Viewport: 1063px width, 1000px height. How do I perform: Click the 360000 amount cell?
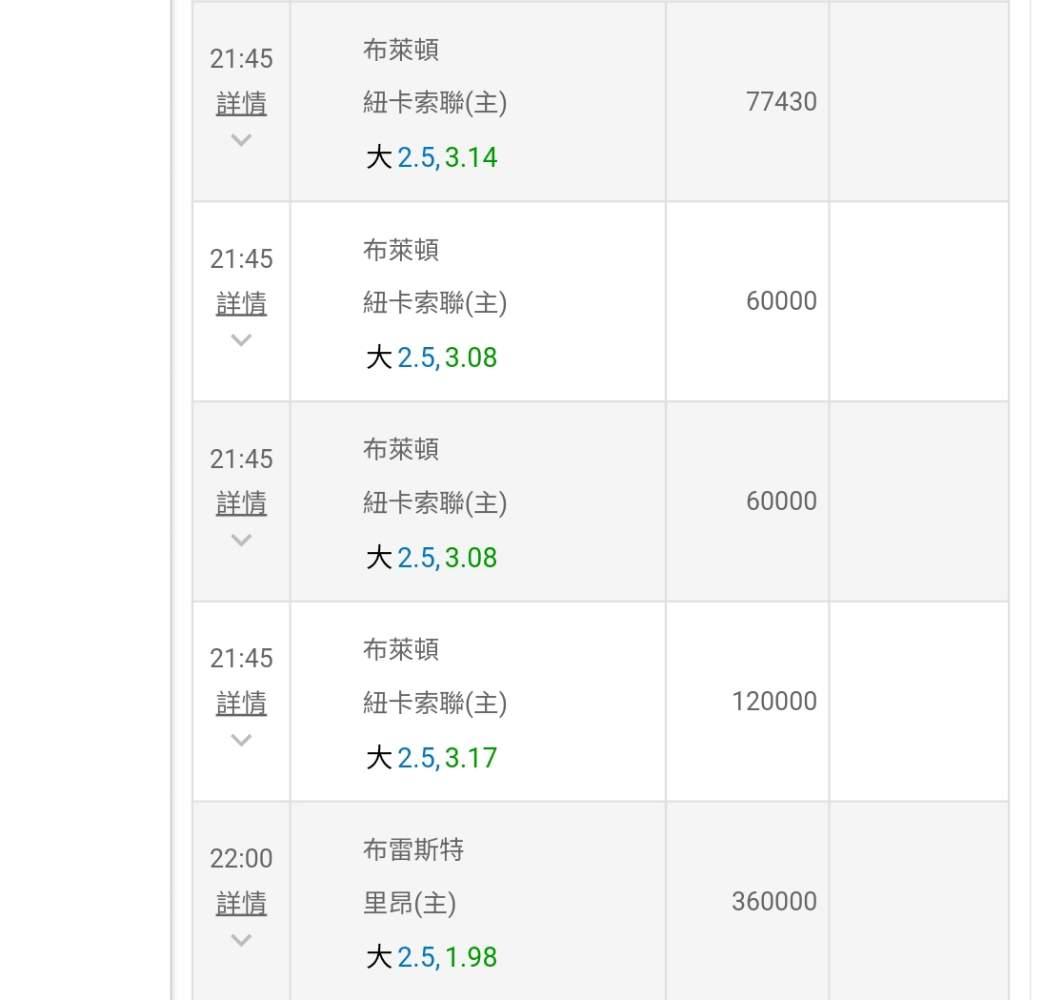774,901
